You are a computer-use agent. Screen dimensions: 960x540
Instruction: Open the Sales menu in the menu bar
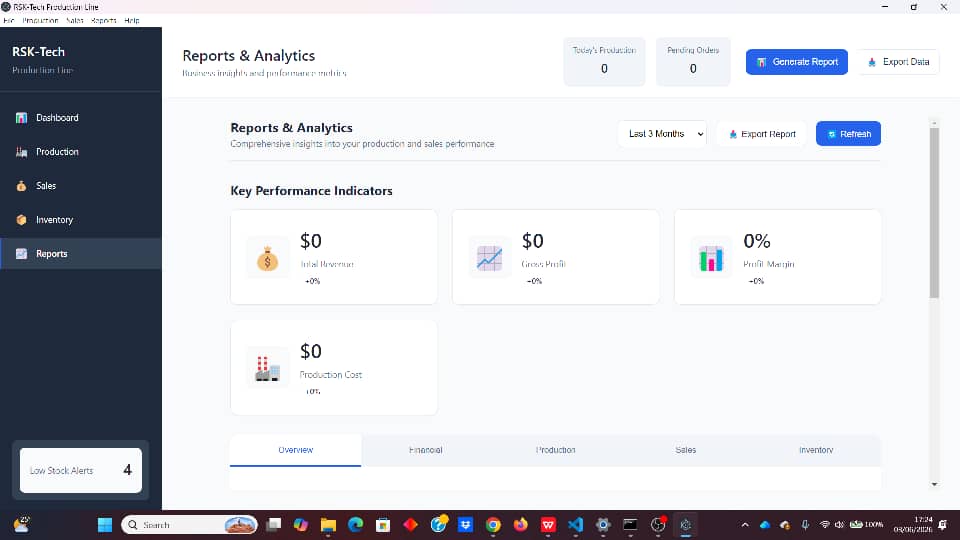75,20
